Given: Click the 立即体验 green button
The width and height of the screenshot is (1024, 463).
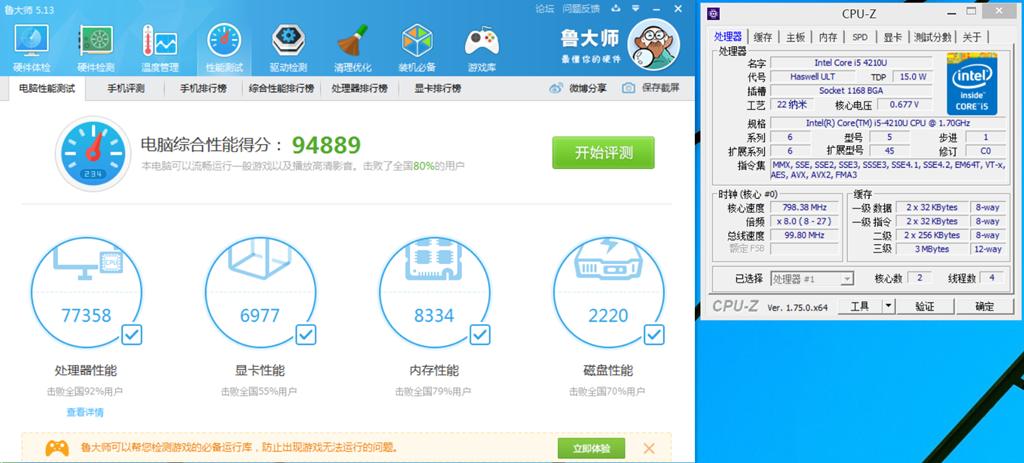Looking at the screenshot, I should 591,449.
